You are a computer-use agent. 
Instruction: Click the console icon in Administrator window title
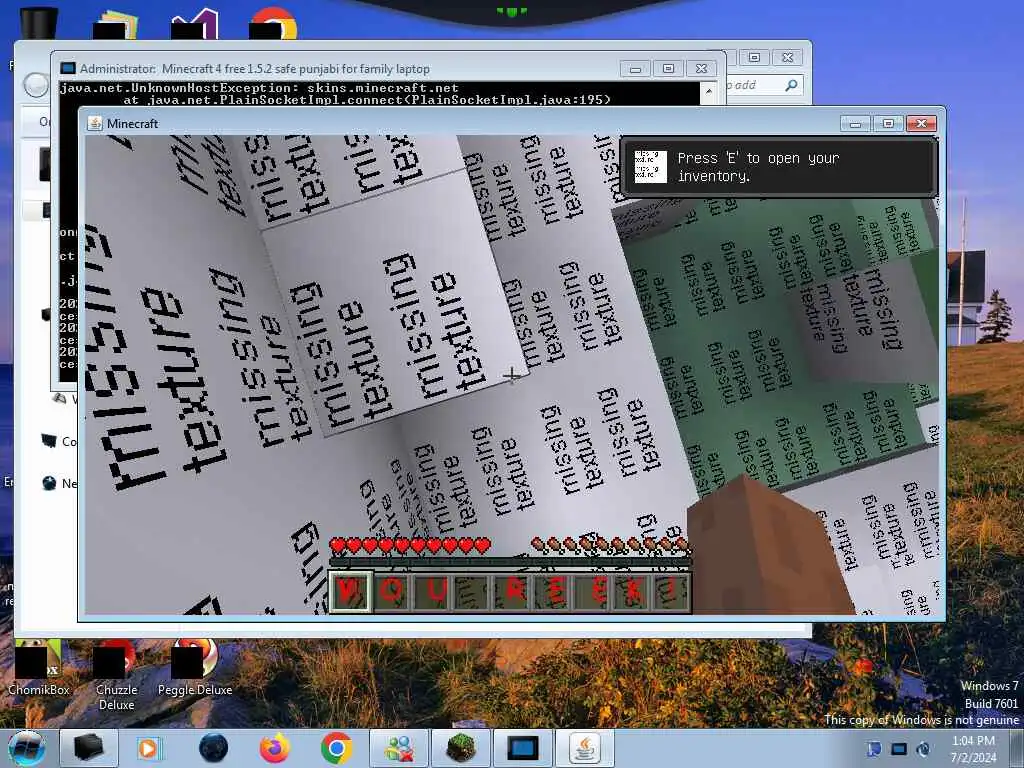(x=67, y=69)
